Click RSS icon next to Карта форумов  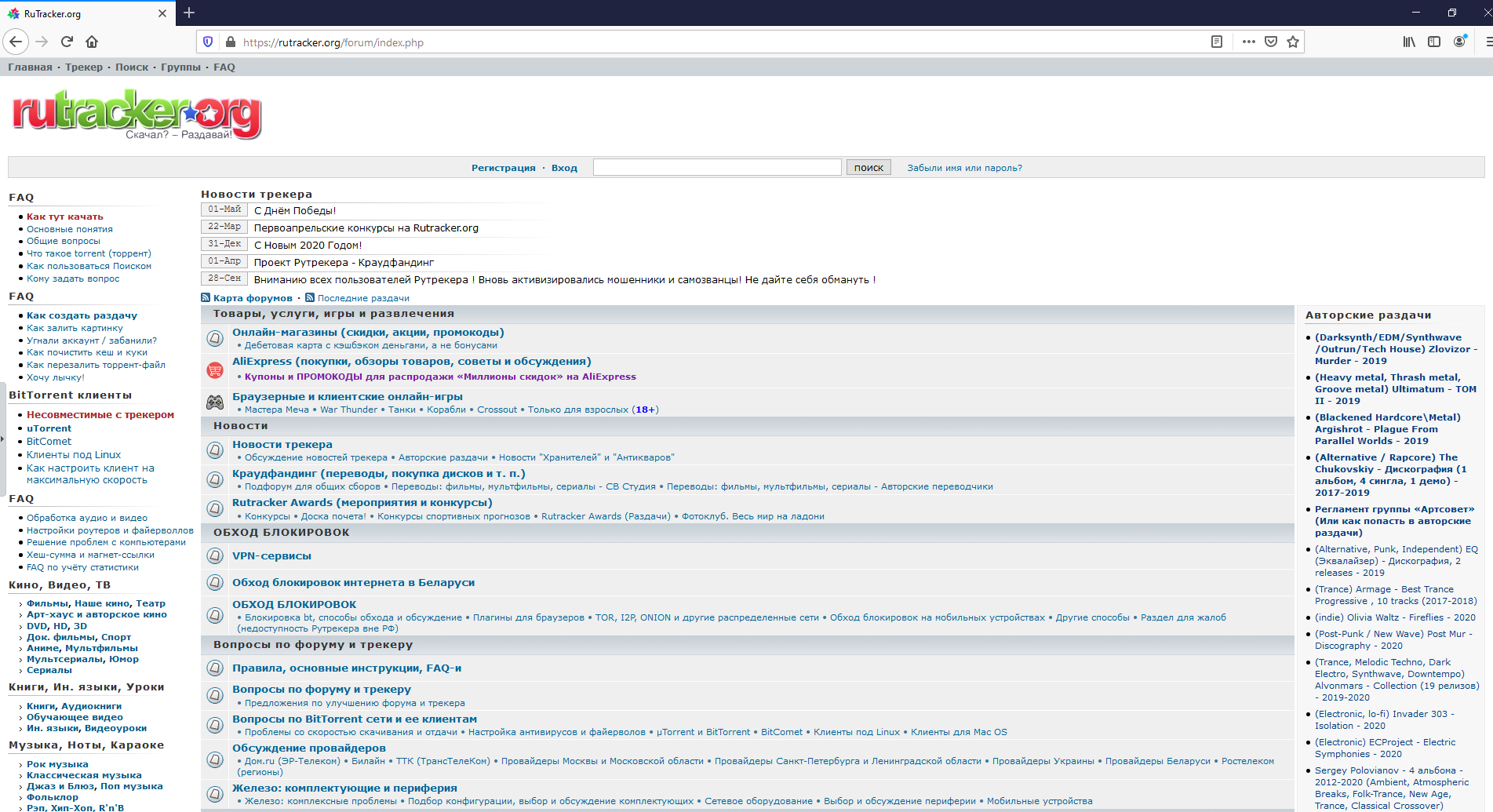(206, 298)
